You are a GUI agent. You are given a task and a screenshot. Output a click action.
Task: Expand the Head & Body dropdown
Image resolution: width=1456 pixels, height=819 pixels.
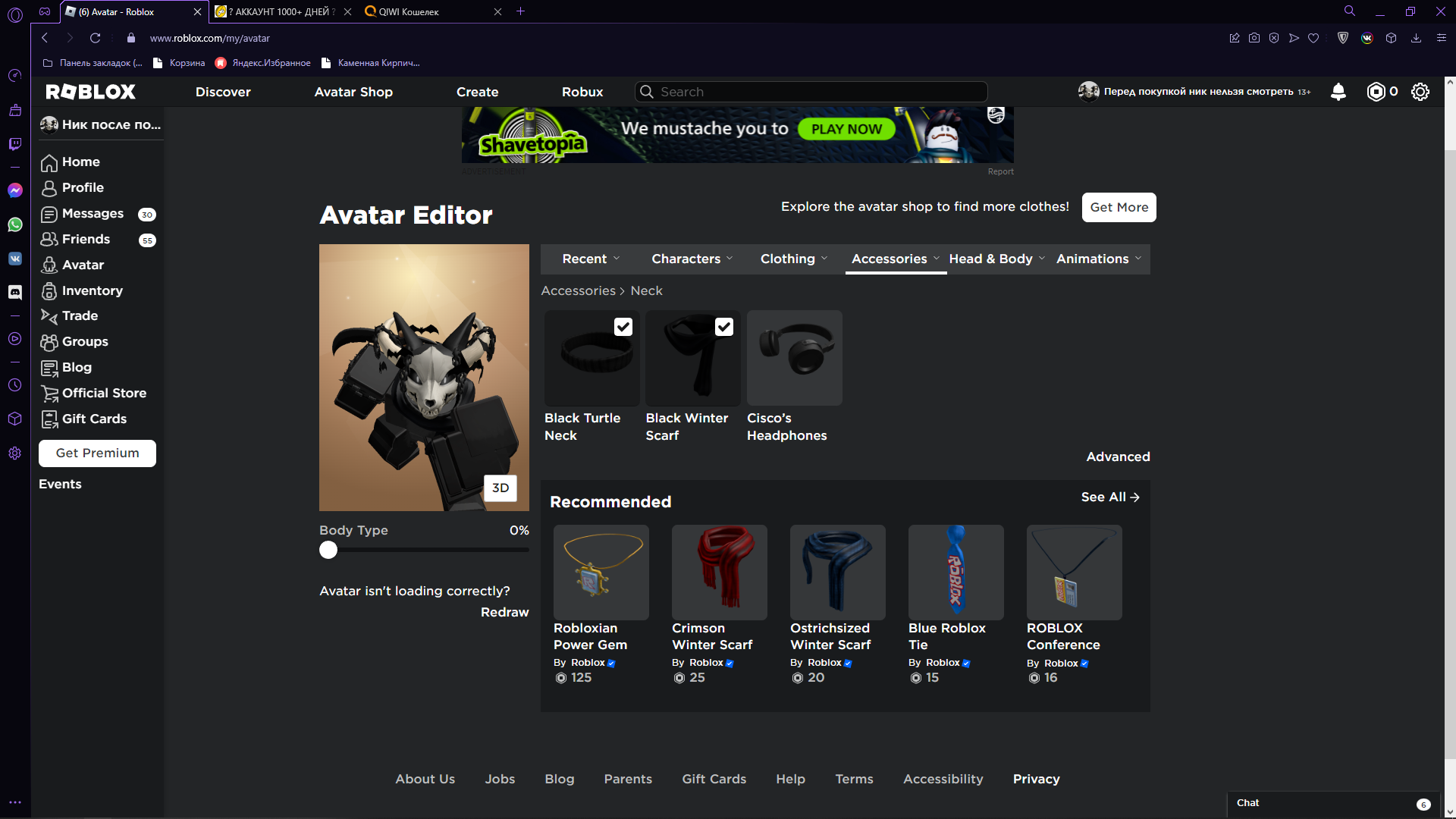[997, 259]
